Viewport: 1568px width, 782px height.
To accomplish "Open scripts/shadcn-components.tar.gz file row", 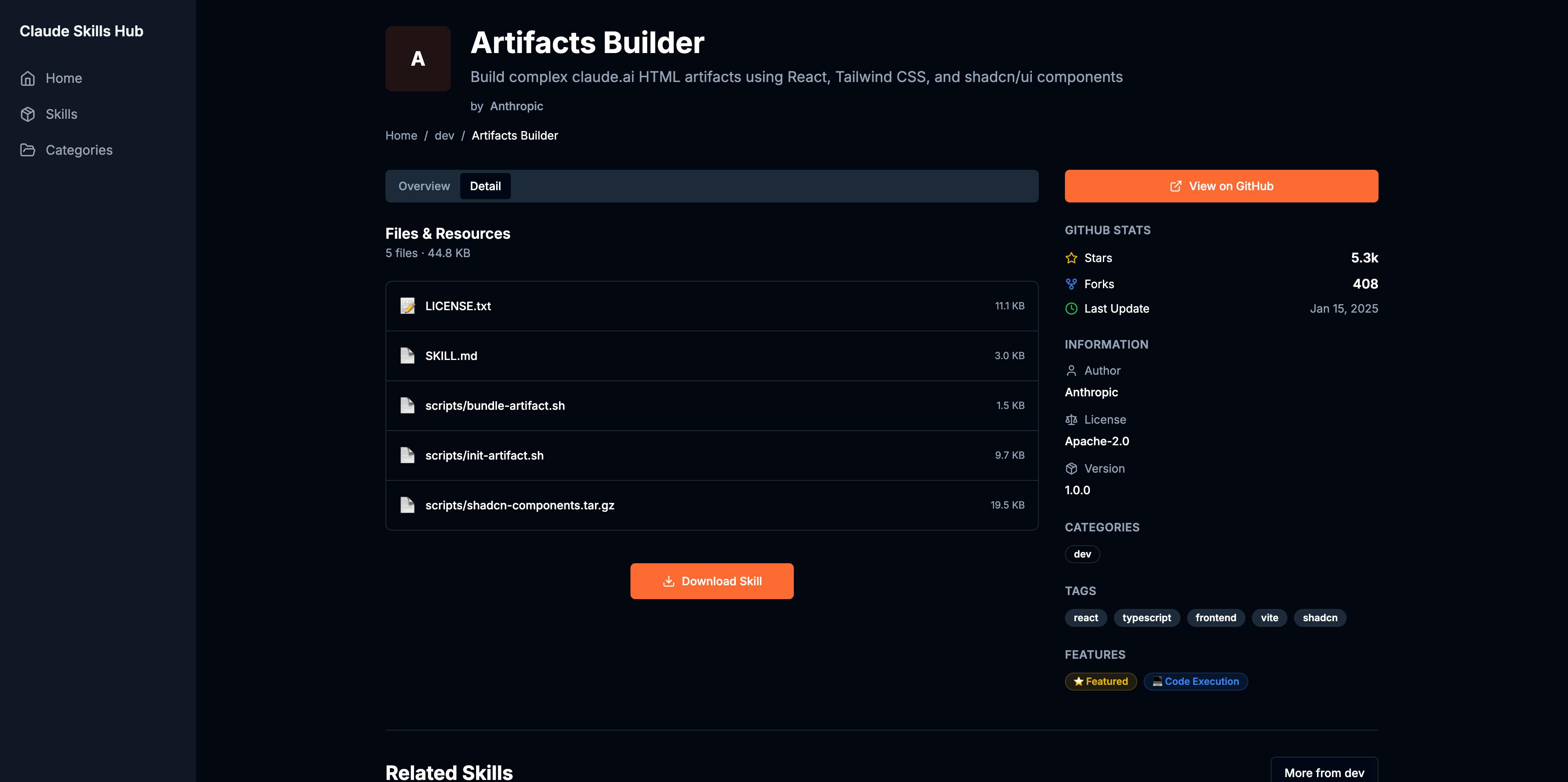I will pos(712,505).
